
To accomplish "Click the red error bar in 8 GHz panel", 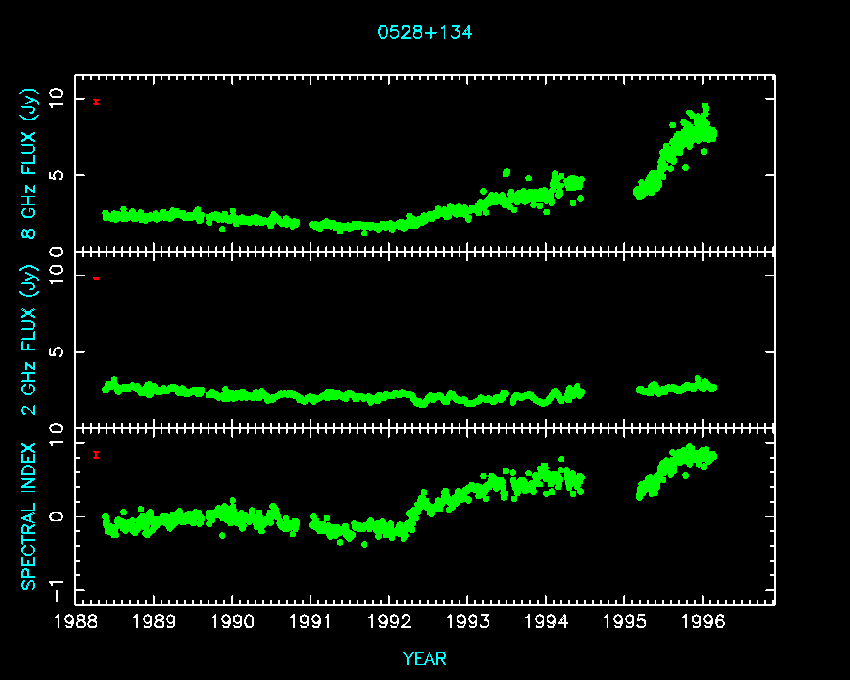I will click(96, 102).
